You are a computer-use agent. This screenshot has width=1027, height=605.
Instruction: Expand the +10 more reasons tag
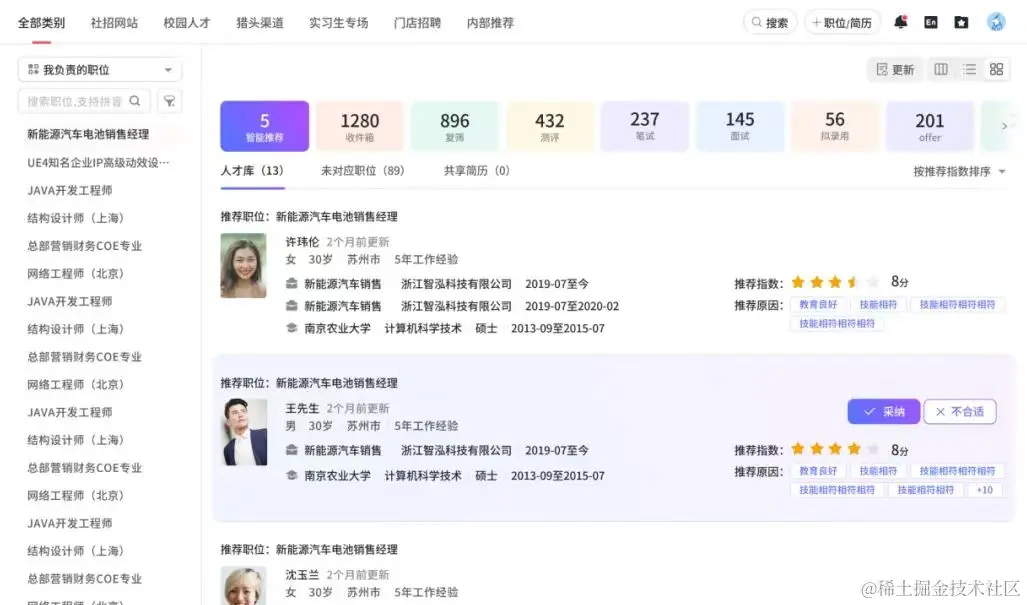point(984,490)
